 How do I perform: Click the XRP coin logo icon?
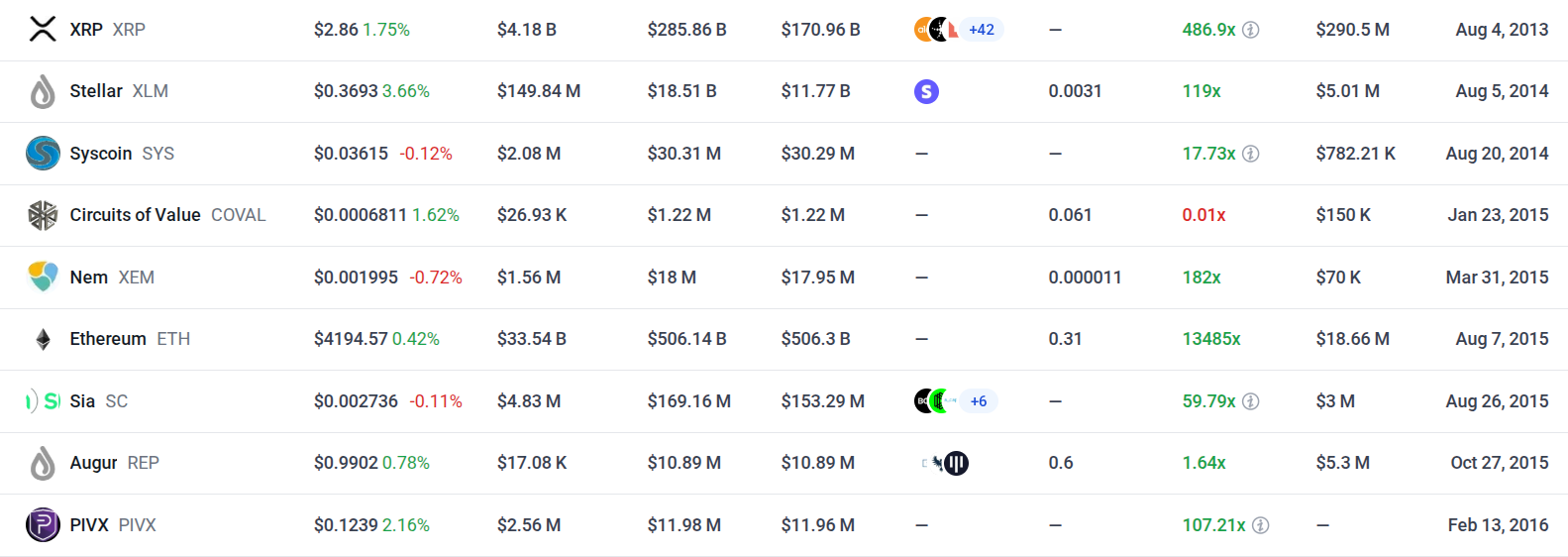pos(43,29)
